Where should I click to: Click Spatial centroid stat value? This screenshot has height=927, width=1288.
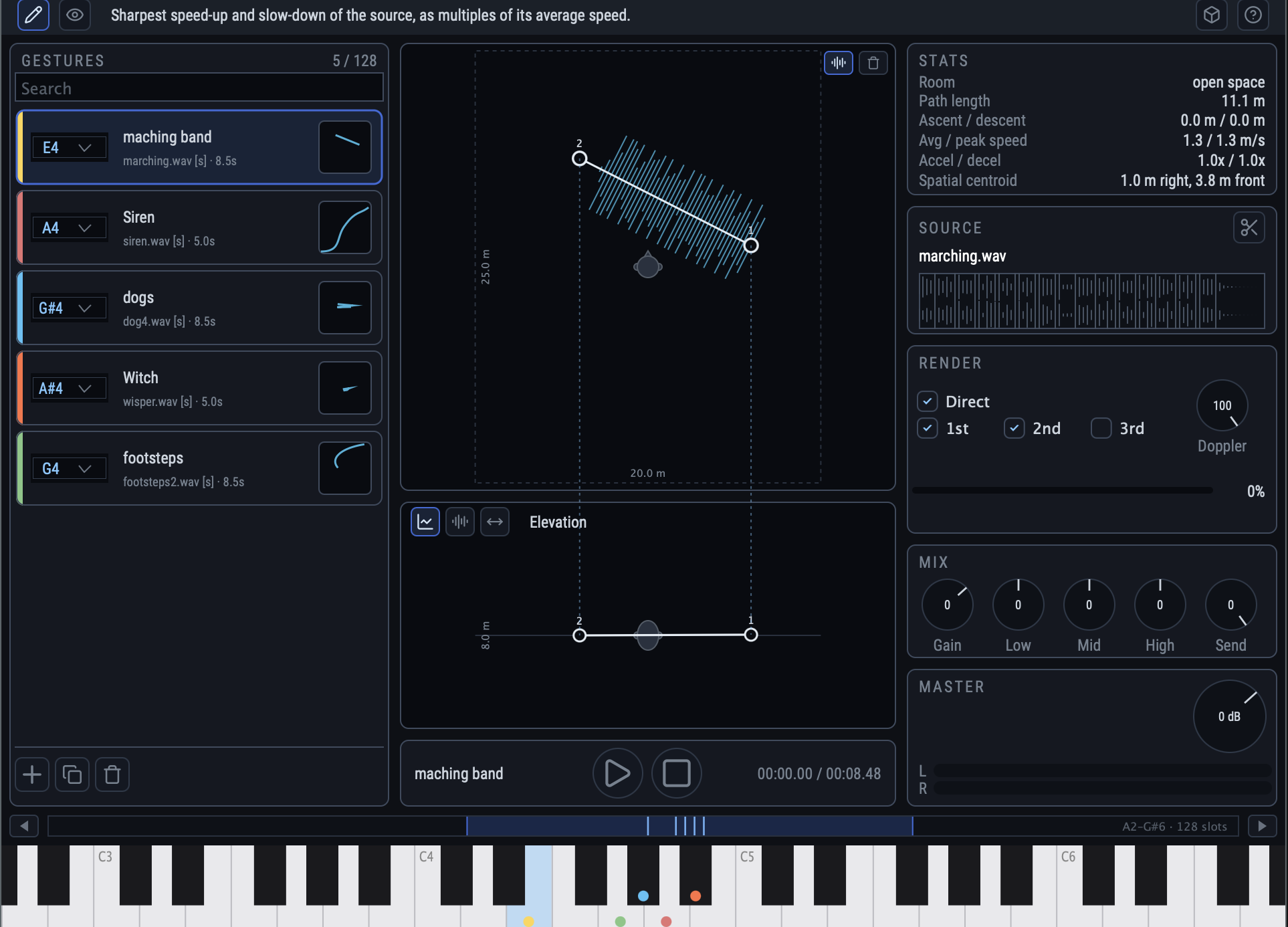coord(1192,181)
